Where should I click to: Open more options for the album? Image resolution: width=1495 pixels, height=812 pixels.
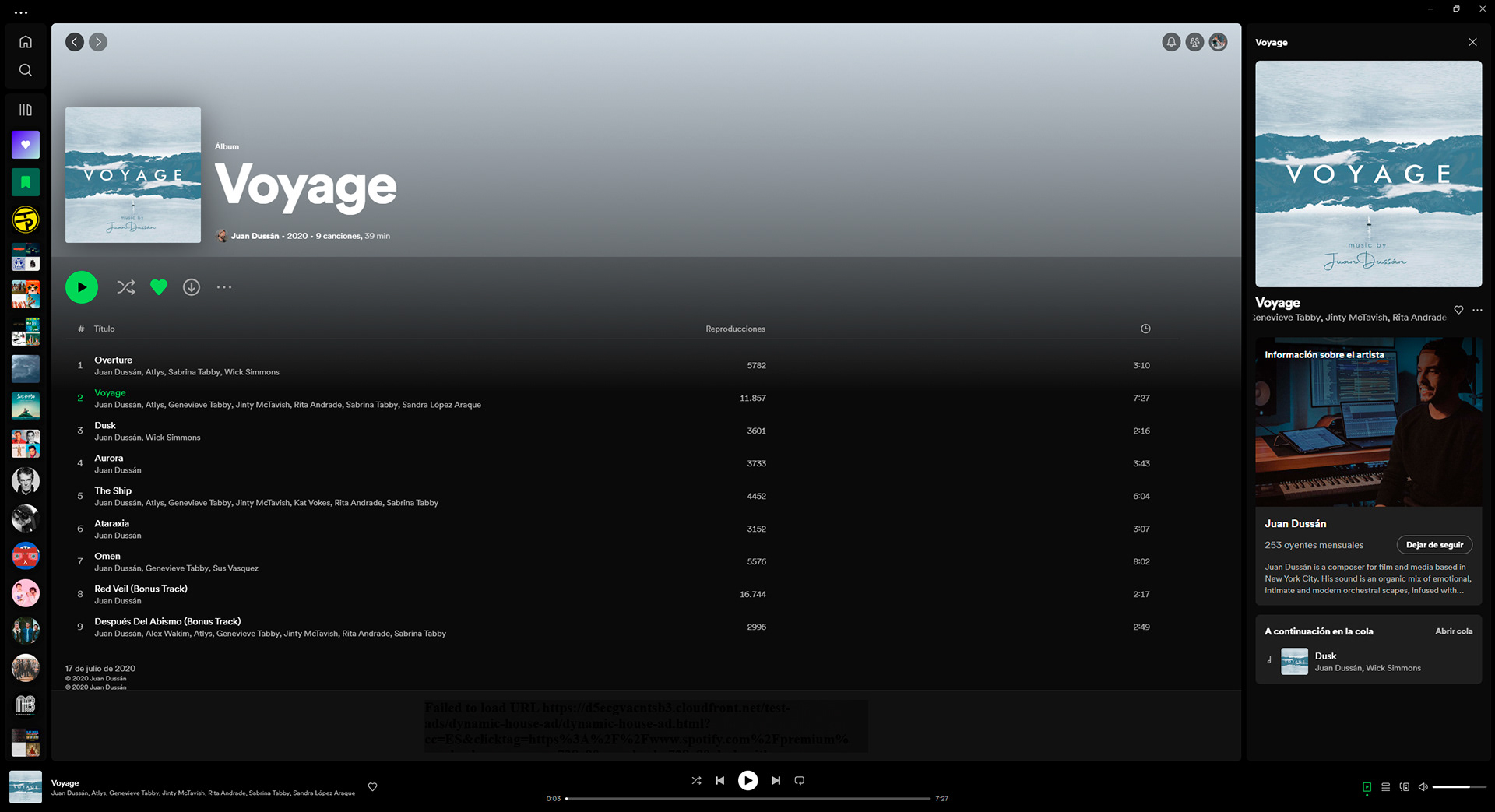(224, 287)
